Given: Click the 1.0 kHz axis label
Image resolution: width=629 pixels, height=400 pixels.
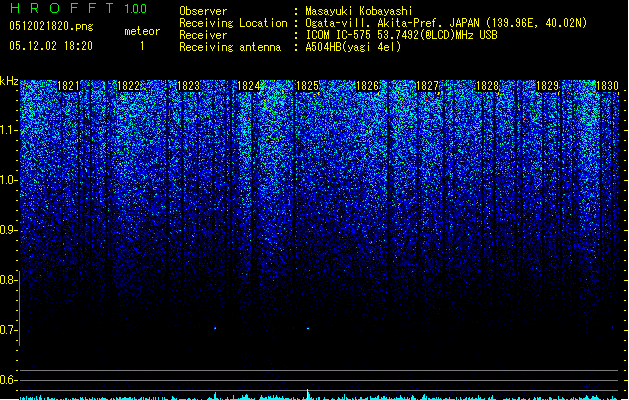Looking at the screenshot, I should (8, 180).
